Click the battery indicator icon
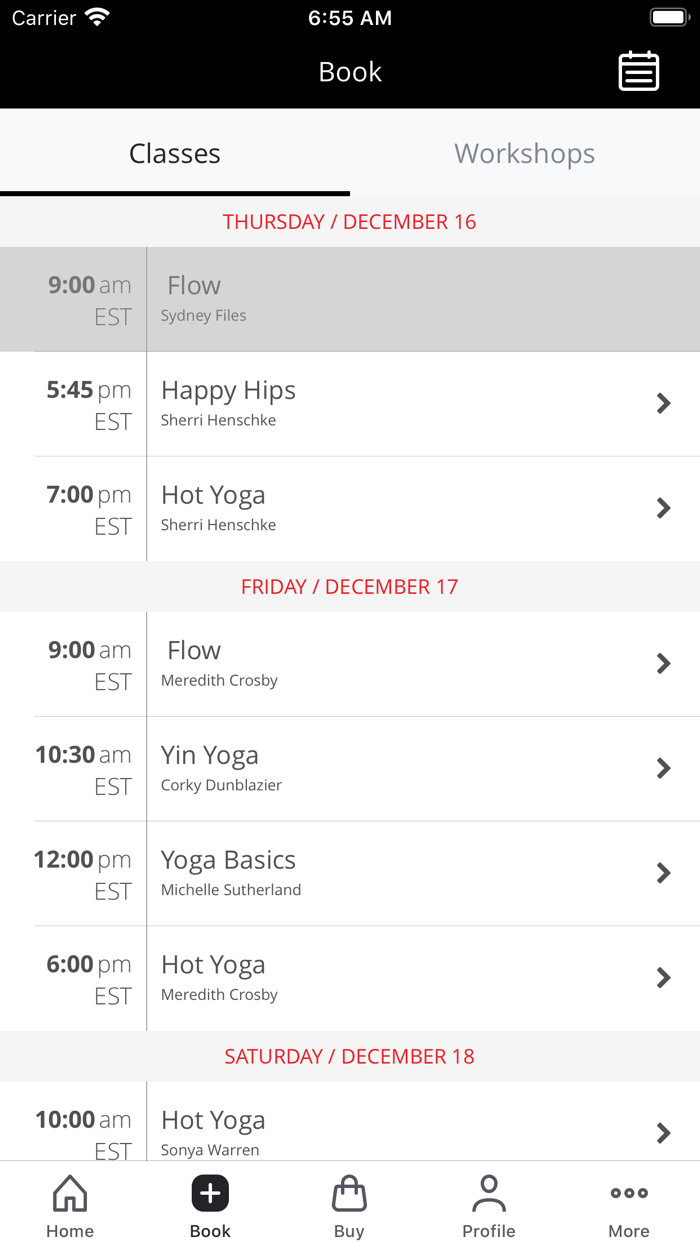 tap(668, 16)
